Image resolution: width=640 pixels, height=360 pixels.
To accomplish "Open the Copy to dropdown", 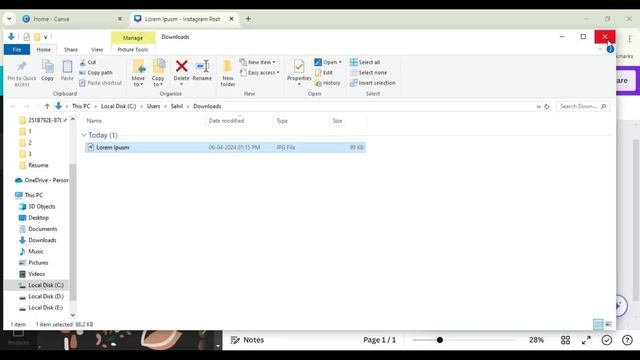I will pyautogui.click(x=158, y=73).
